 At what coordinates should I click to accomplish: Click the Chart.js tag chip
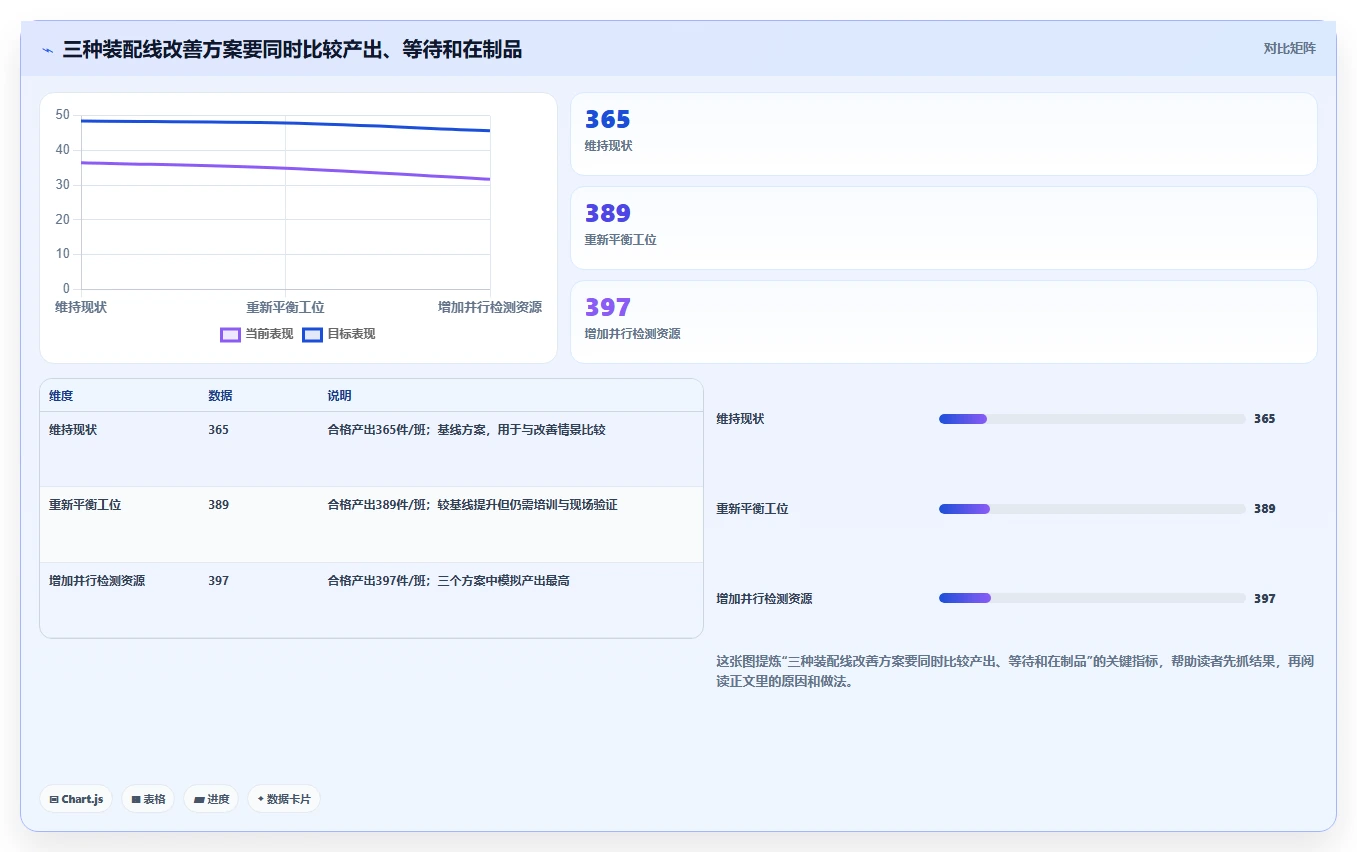[76, 799]
